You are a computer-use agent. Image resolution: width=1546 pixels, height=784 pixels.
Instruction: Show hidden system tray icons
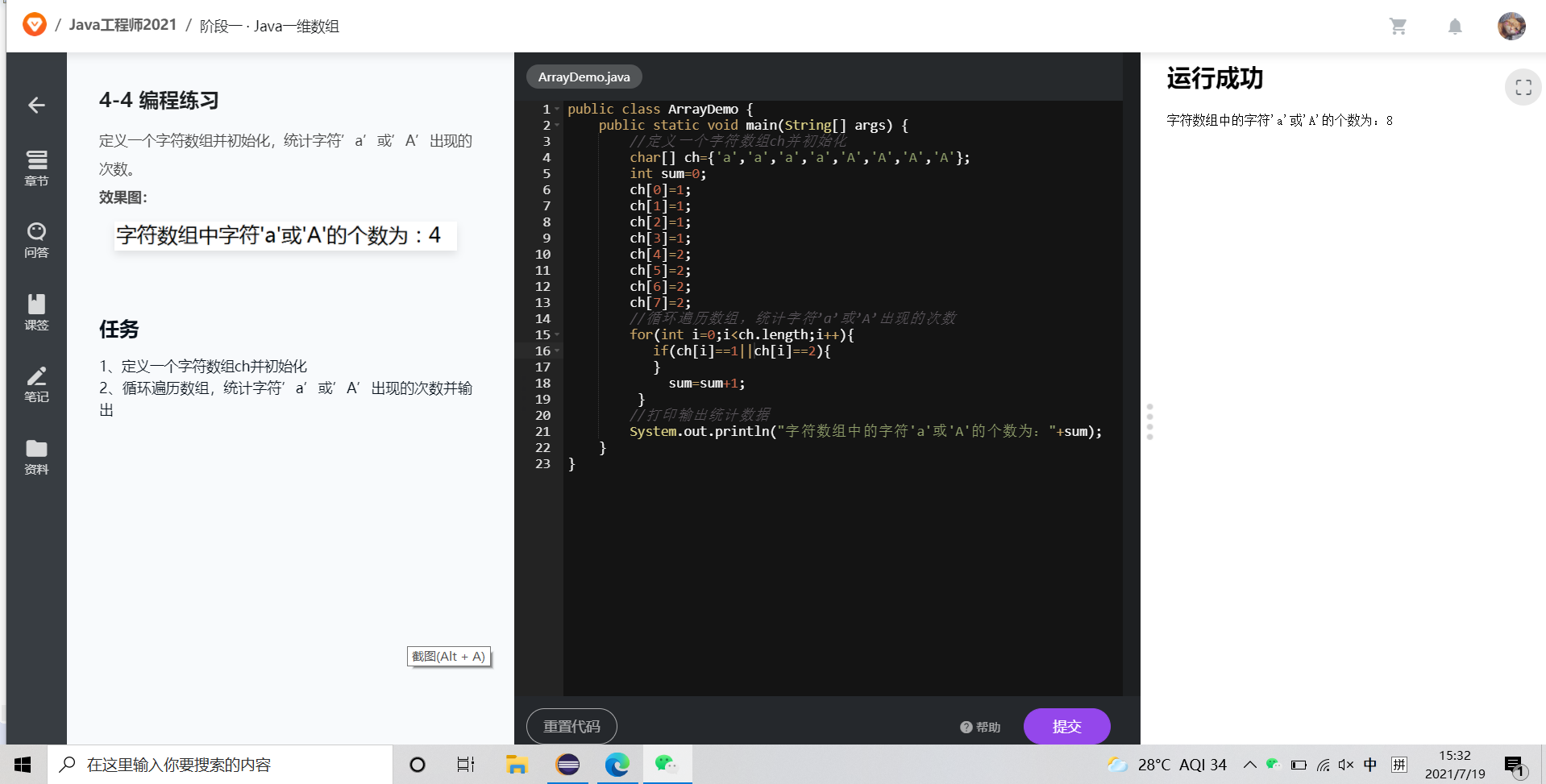[1249, 765]
